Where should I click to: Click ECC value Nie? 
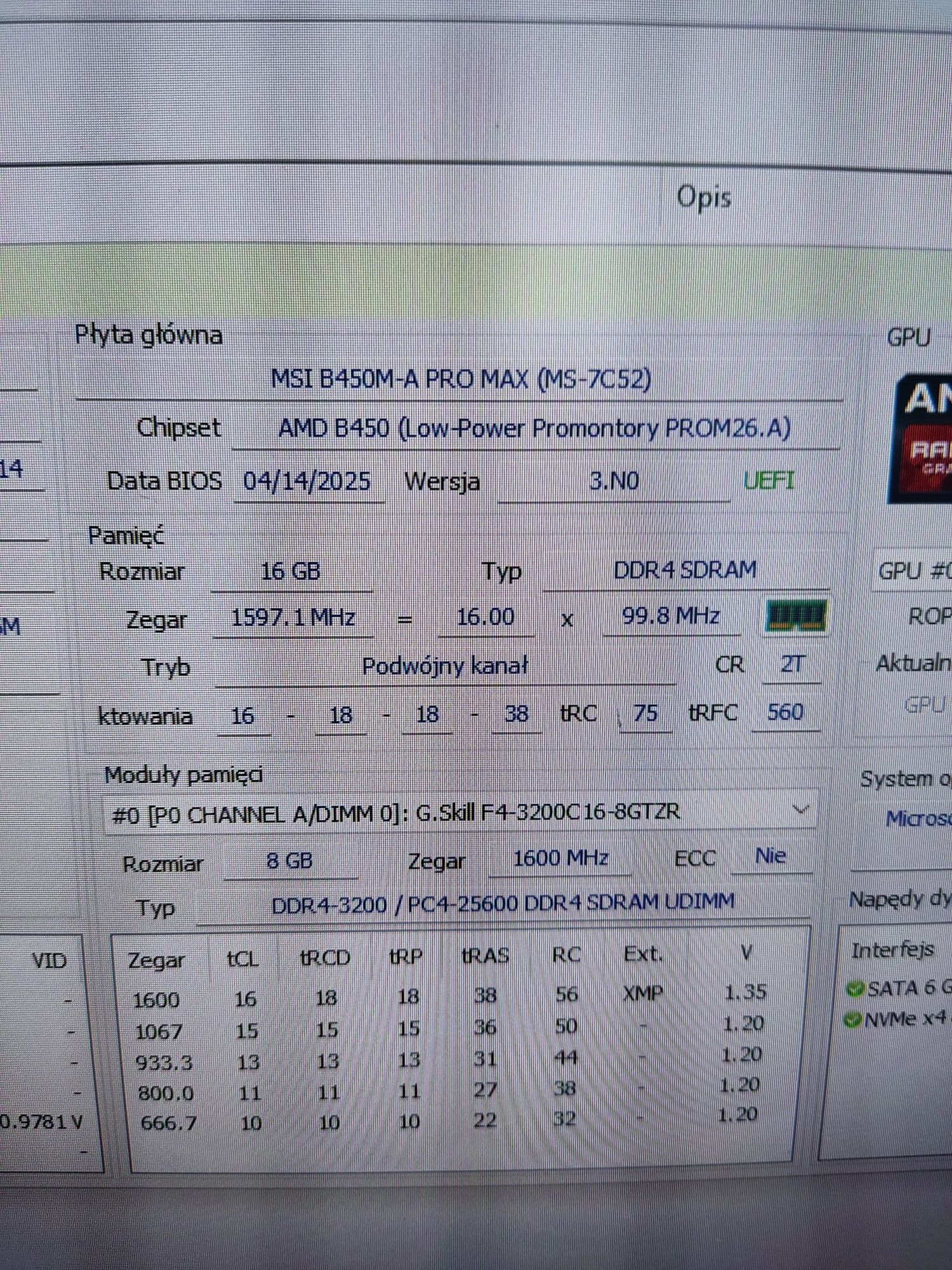(770, 856)
